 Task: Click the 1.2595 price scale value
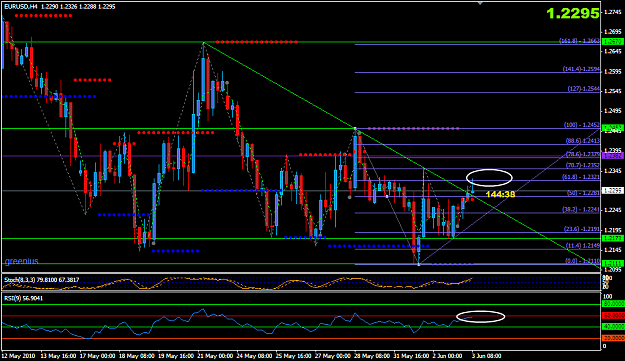pyautogui.click(x=613, y=72)
